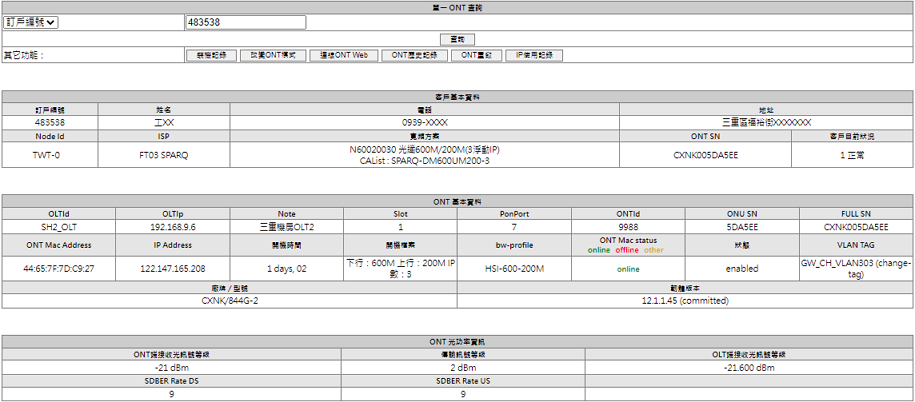Open the 訂戶編號 search type dropdown
Viewport: 915px width, 402px height.
[x=31, y=22]
